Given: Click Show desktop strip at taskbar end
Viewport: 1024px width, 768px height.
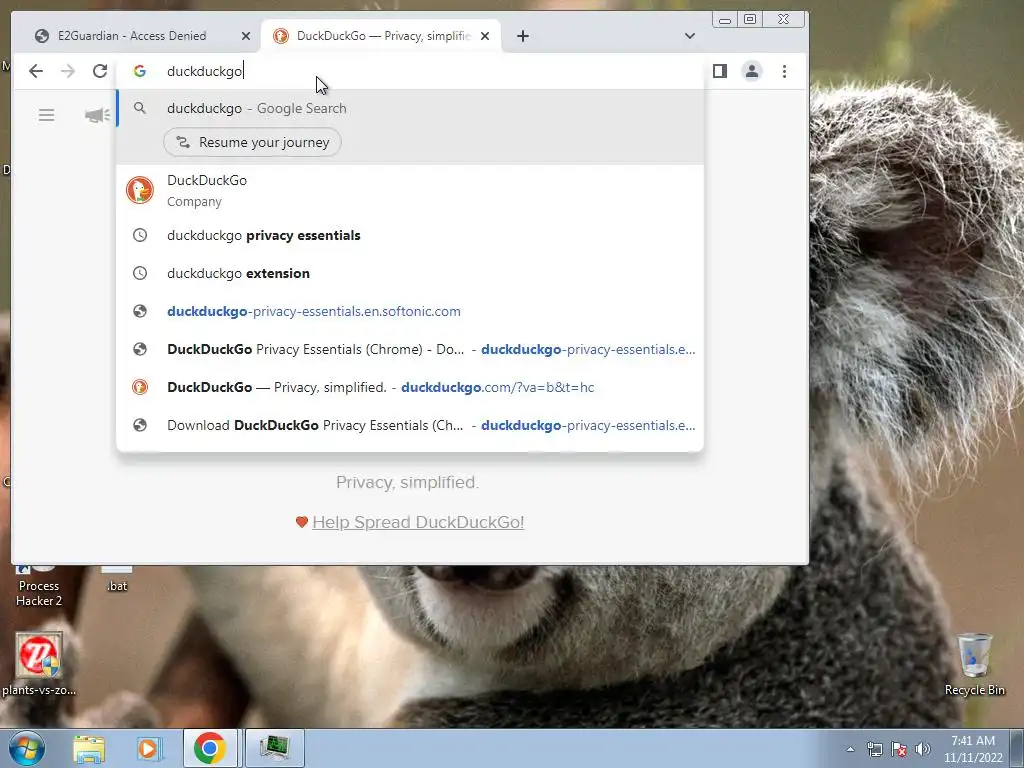Looking at the screenshot, I should tap(1017, 748).
